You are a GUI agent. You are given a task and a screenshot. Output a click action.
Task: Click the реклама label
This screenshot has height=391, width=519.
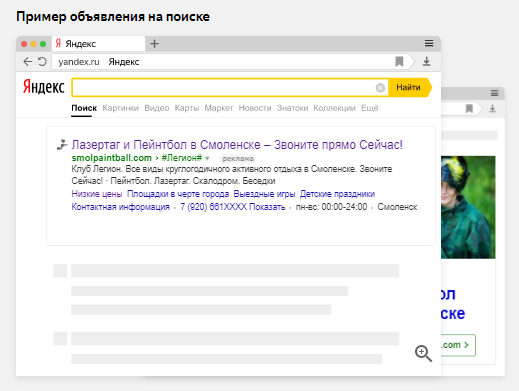pos(238,159)
